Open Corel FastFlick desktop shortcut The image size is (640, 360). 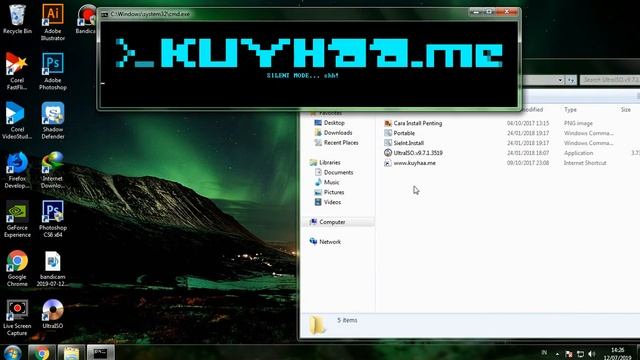(x=17, y=71)
